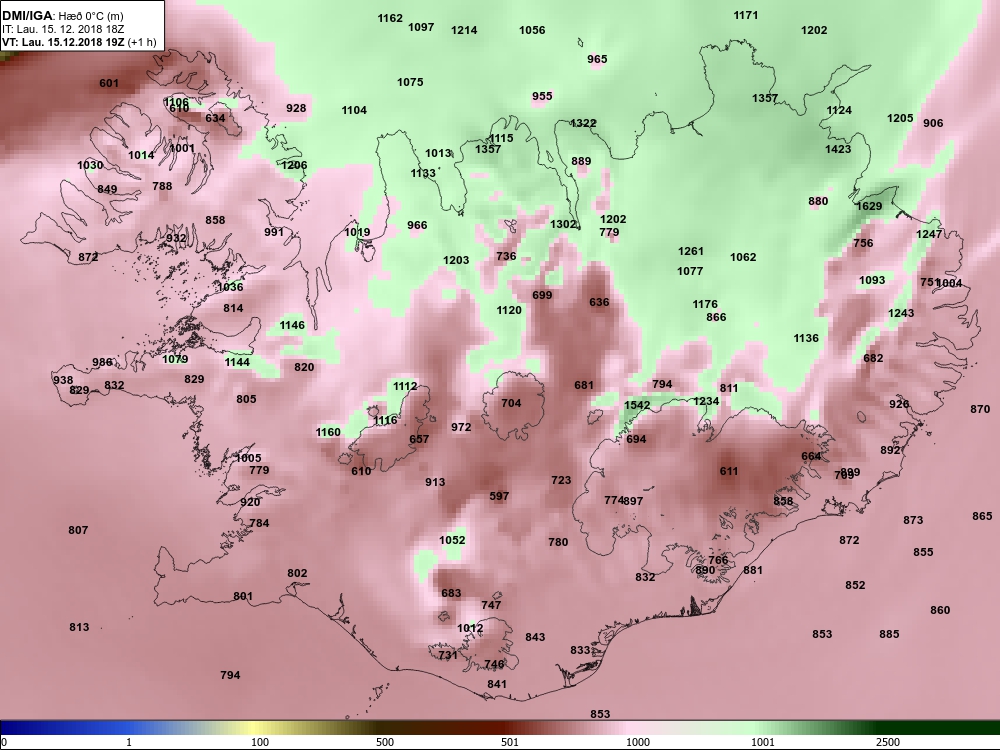1000x750 pixels.
Task: Click the map value 866
Action: (x=716, y=317)
